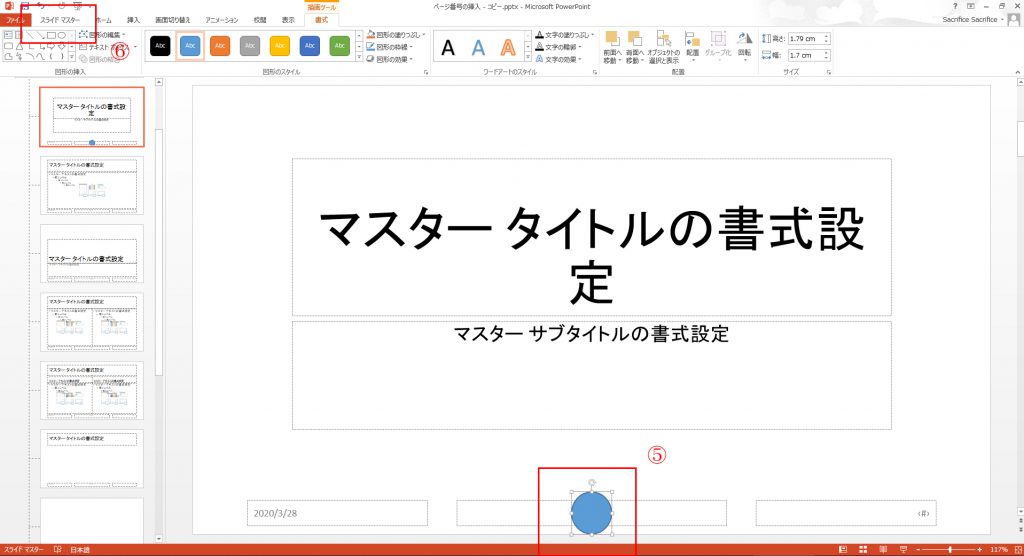
Task: Open 図形の効果 shape effects menu
Action: point(390,59)
